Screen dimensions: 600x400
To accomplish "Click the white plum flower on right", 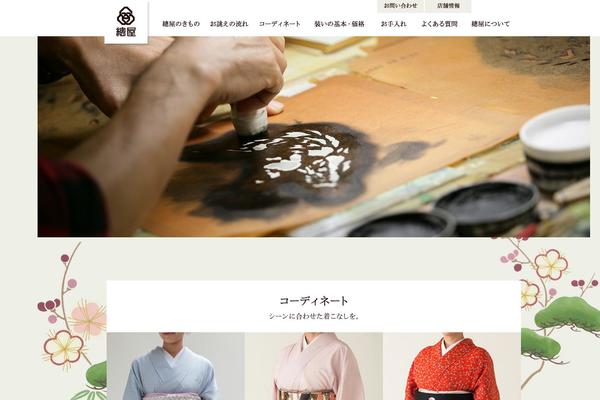I will (551, 264).
